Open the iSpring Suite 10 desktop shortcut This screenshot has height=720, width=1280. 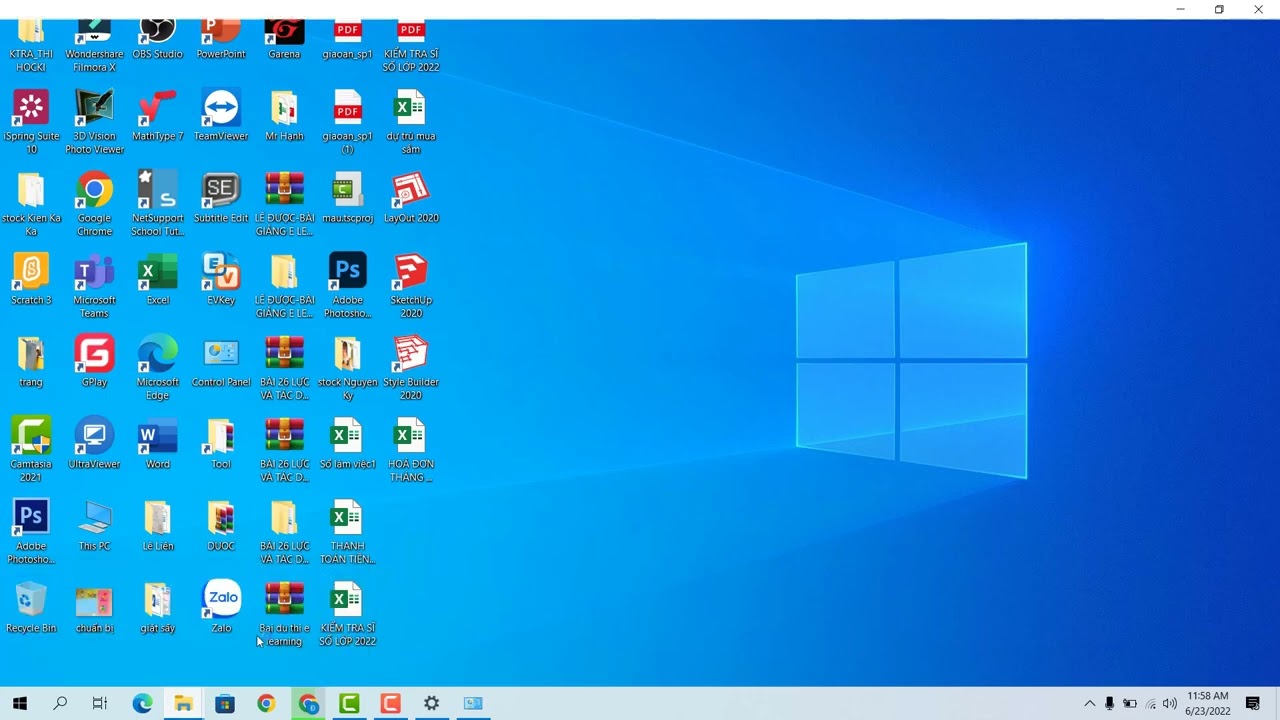31,121
